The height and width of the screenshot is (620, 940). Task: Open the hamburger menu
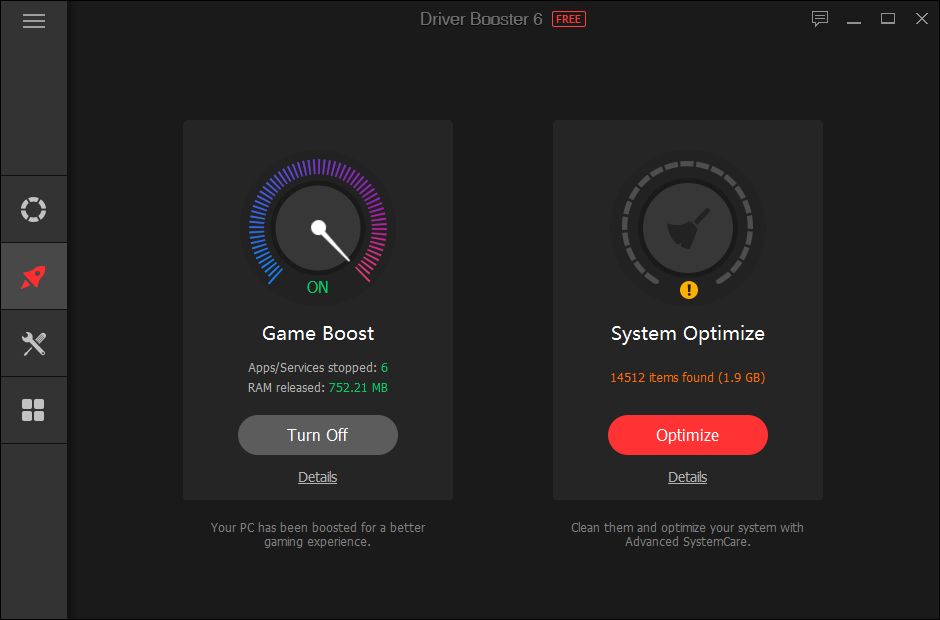(34, 21)
